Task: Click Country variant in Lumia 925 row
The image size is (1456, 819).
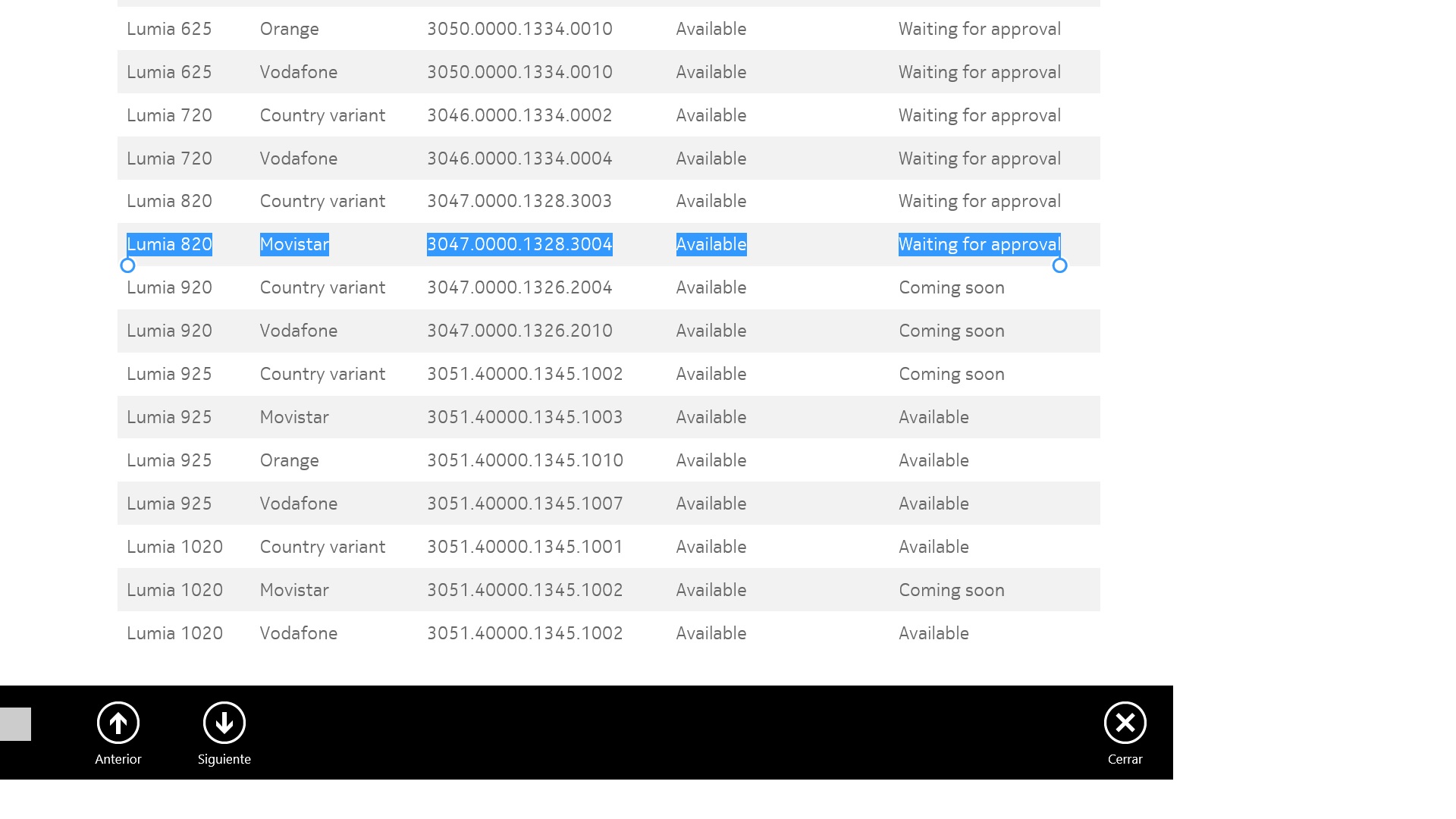Action: [322, 374]
